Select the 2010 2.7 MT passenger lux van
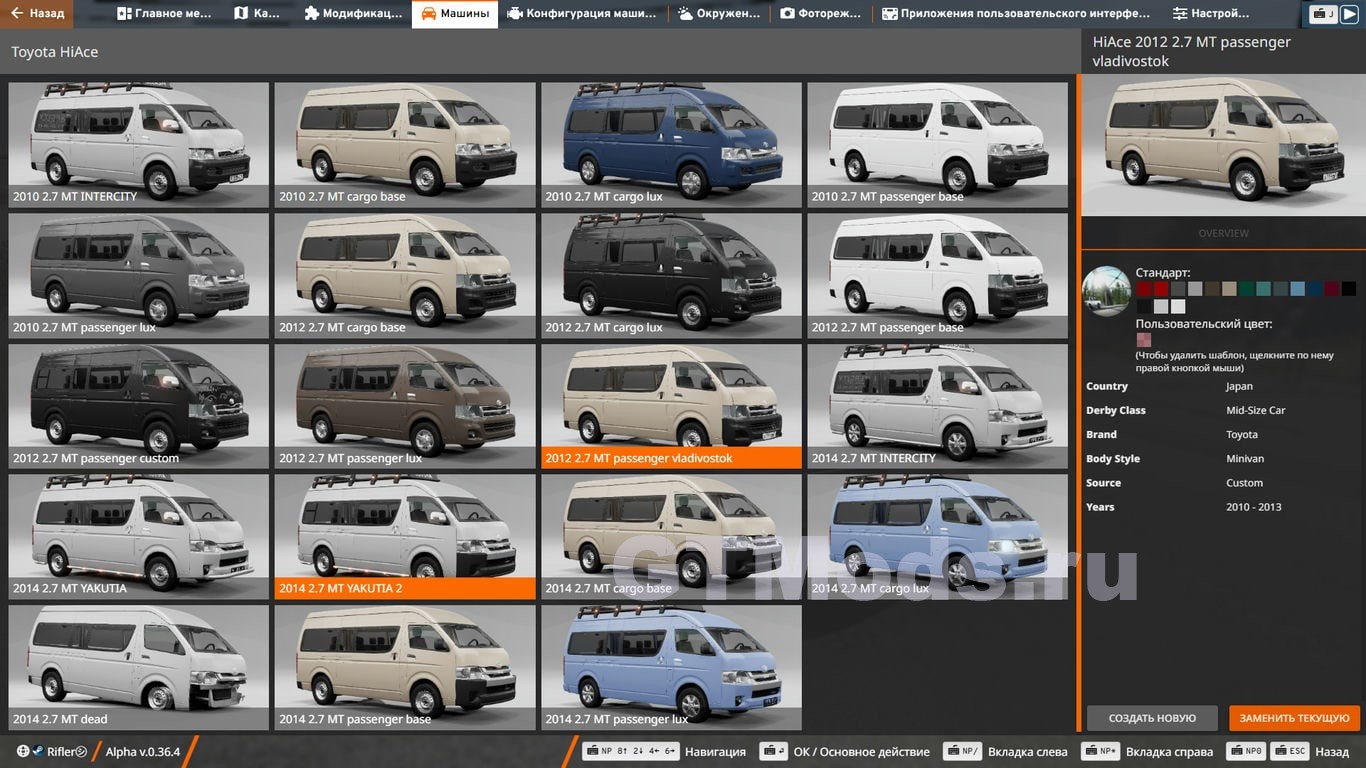 139,276
